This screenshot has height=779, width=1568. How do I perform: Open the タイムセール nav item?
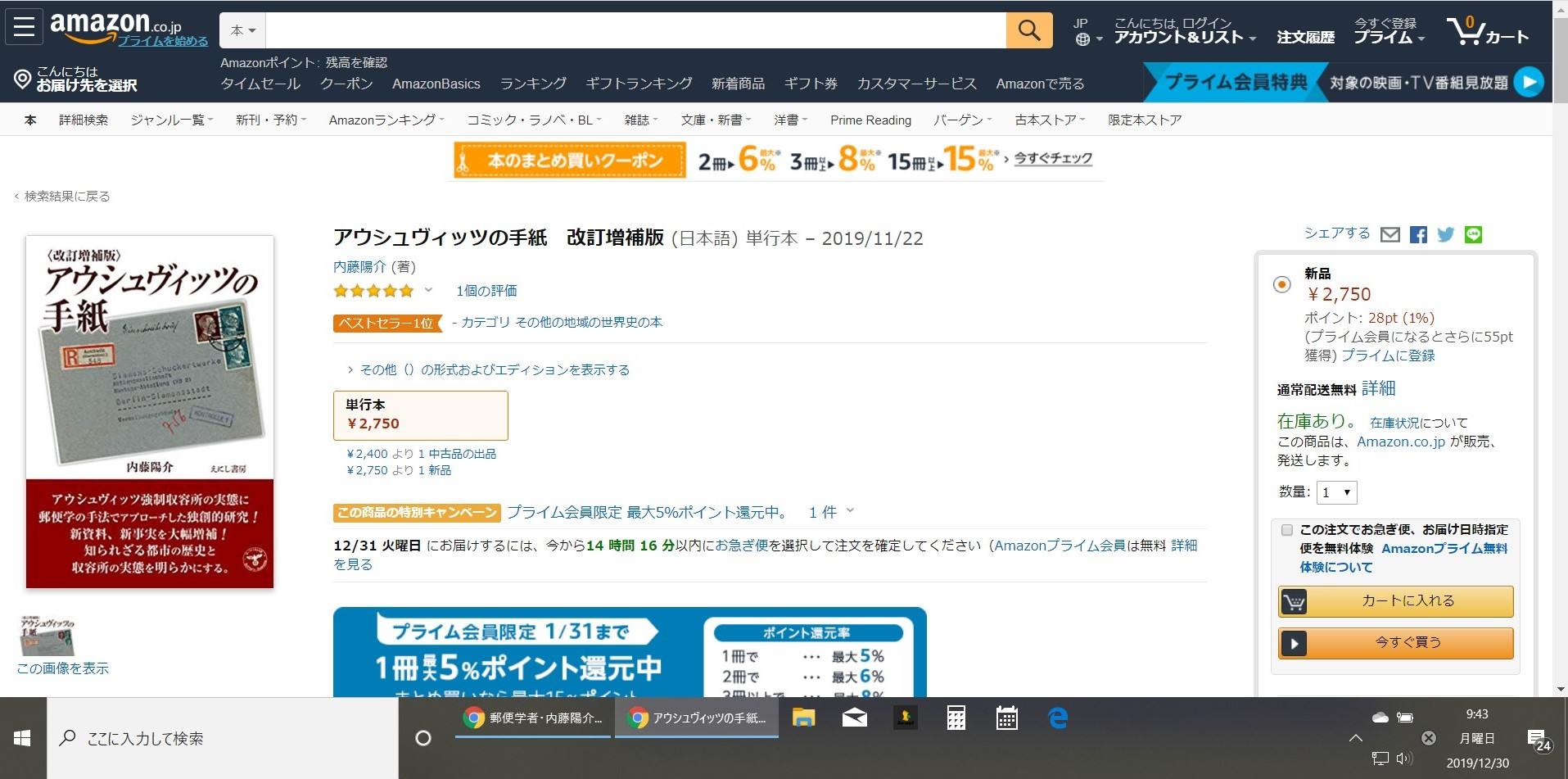[260, 84]
